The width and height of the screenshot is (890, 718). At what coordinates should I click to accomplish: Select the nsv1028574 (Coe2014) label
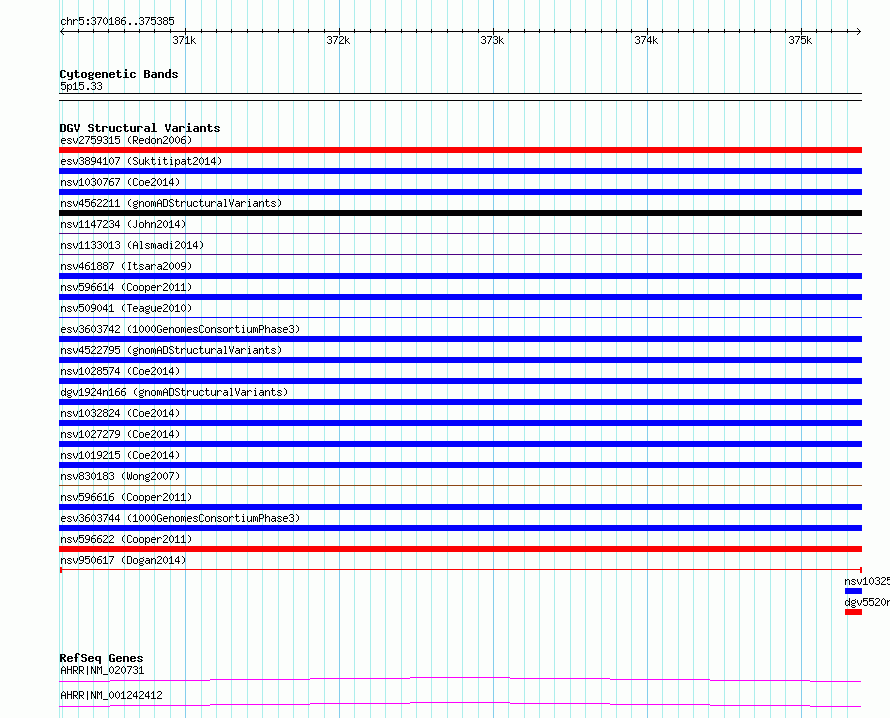pos(120,371)
